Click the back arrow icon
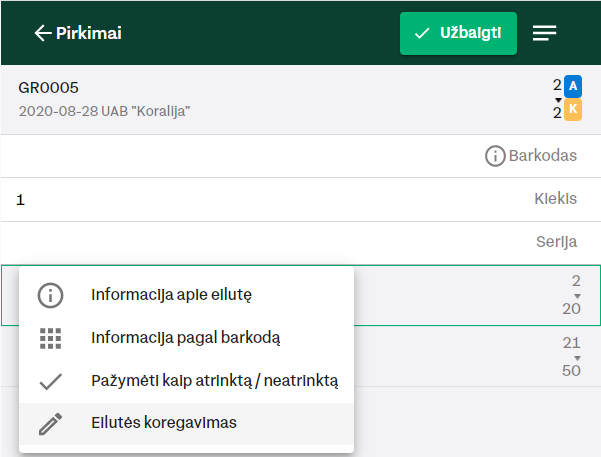Screen dimensions: 601x457 pyautogui.click(x=43, y=33)
